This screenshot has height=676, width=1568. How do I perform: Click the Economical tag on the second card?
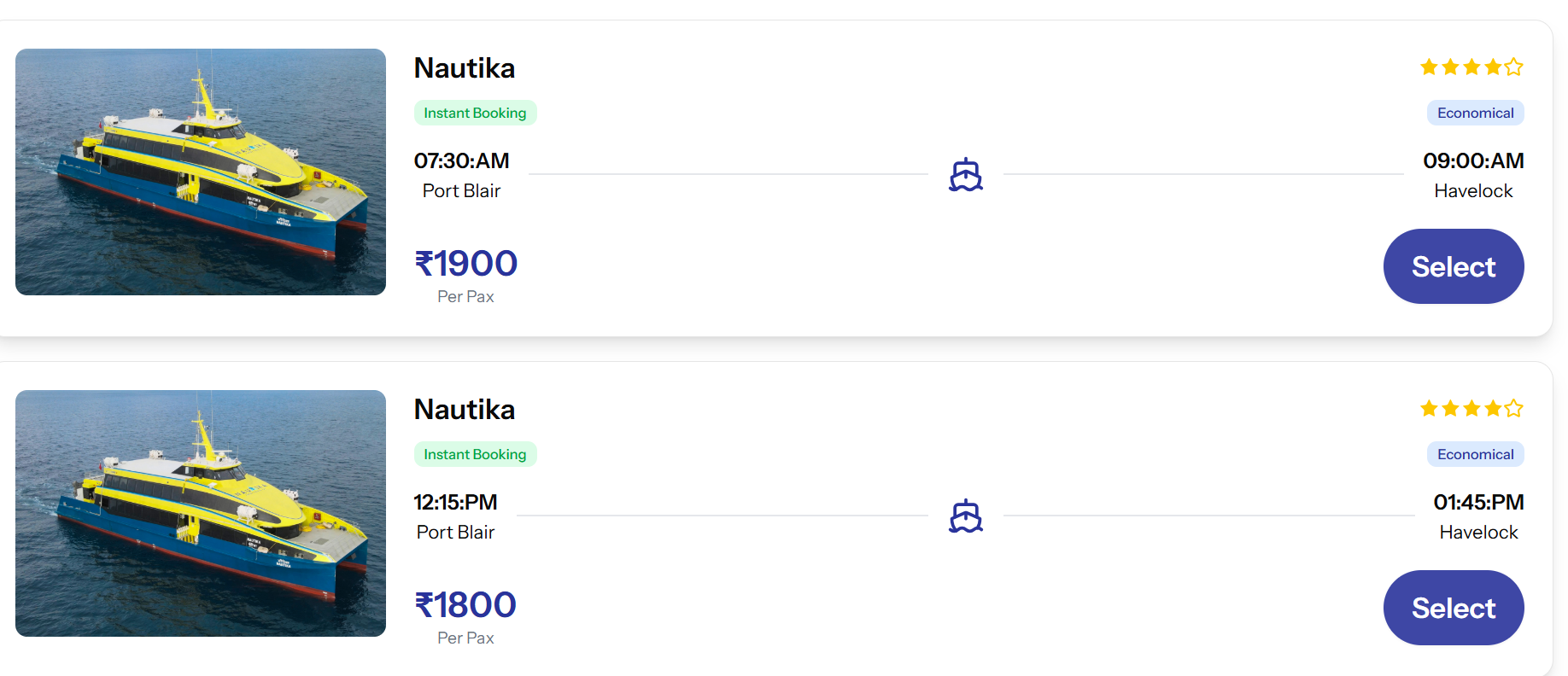[1476, 454]
